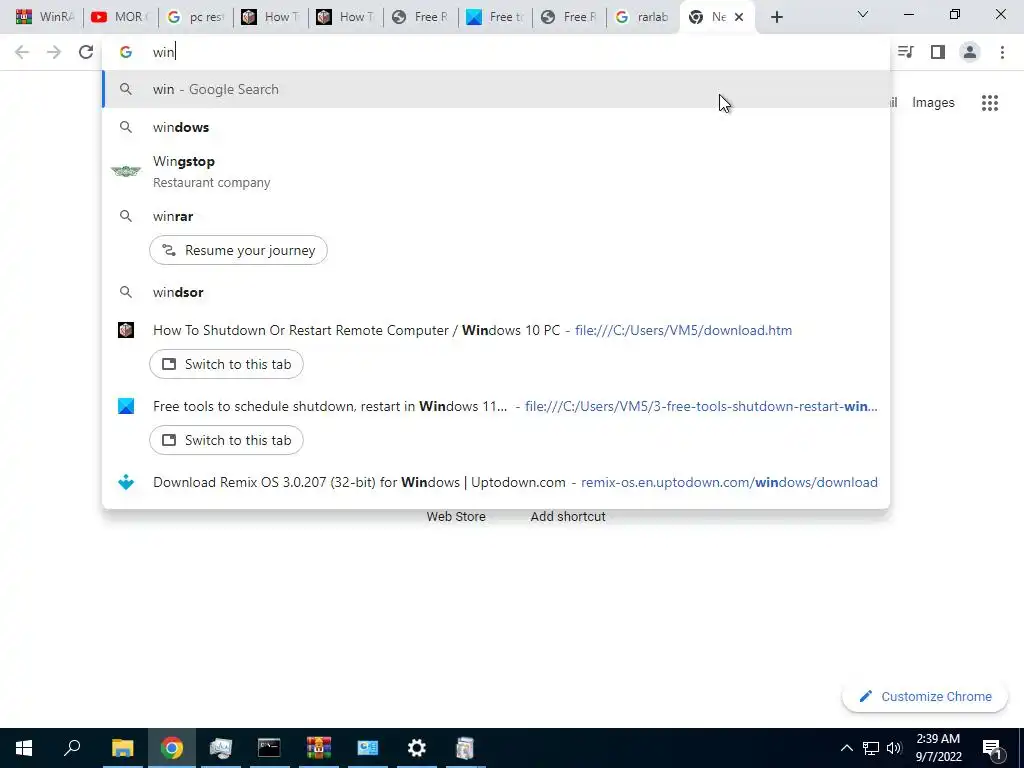Screen dimensions: 1024x768
Task: Click Customize Chrome button
Action: (925, 697)
